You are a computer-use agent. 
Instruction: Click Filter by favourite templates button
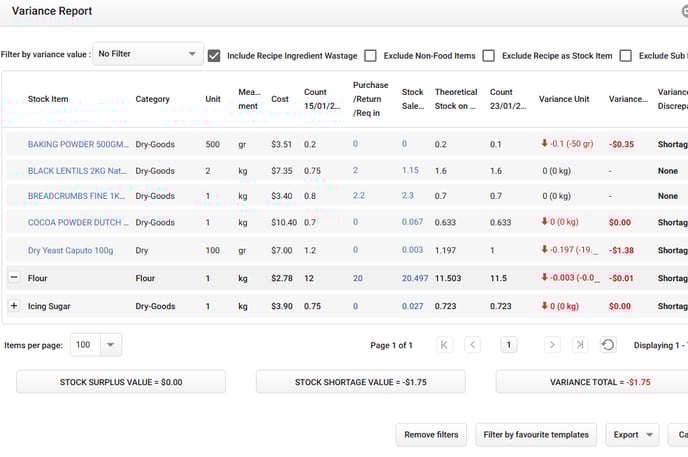click(x=536, y=435)
